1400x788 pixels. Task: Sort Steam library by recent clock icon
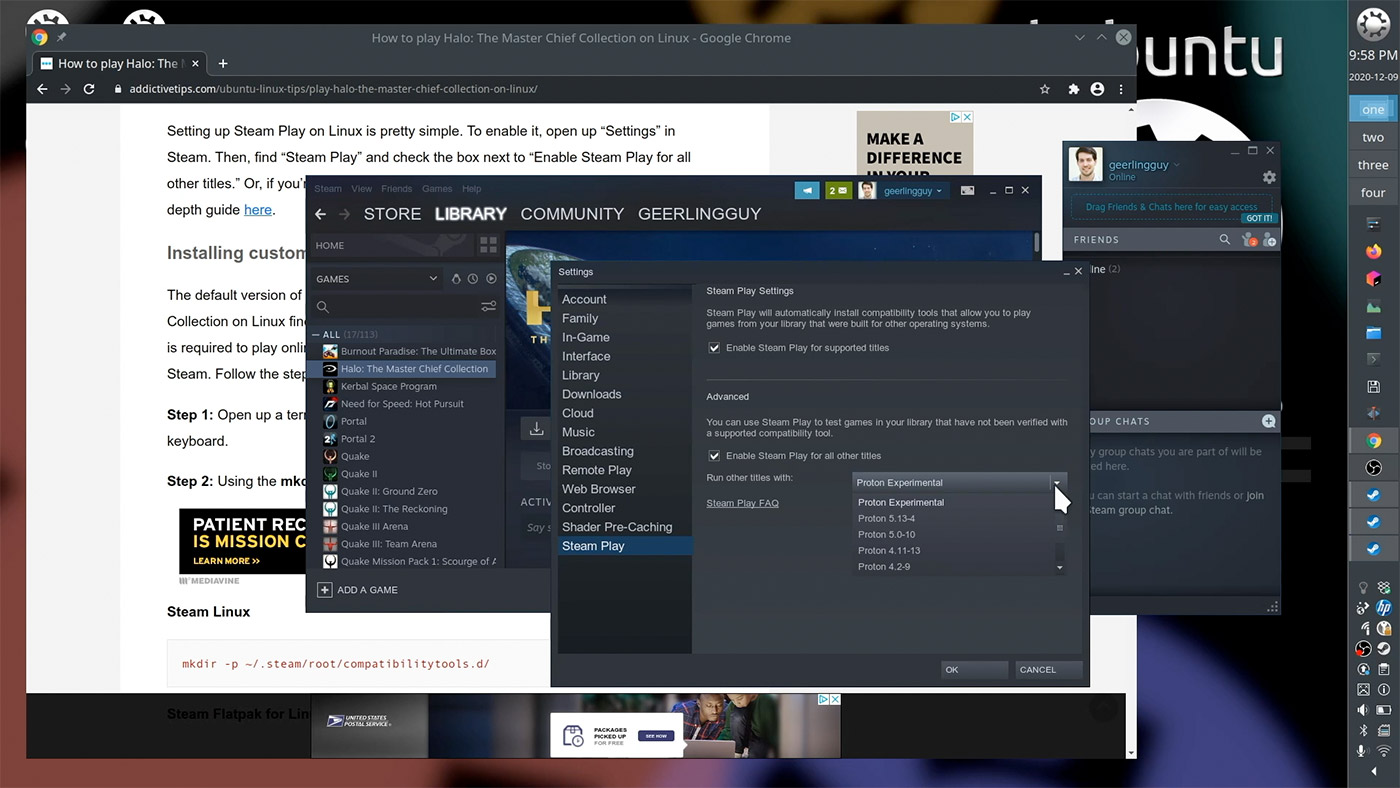click(473, 279)
